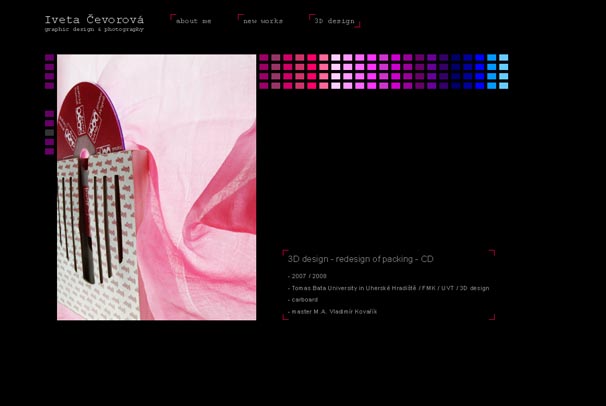Select the purple square directly above the gray square
606x406 pixels.
tap(49, 123)
